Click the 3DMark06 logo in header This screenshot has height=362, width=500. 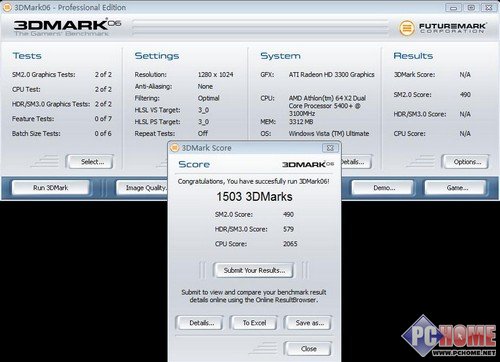click(x=67, y=27)
